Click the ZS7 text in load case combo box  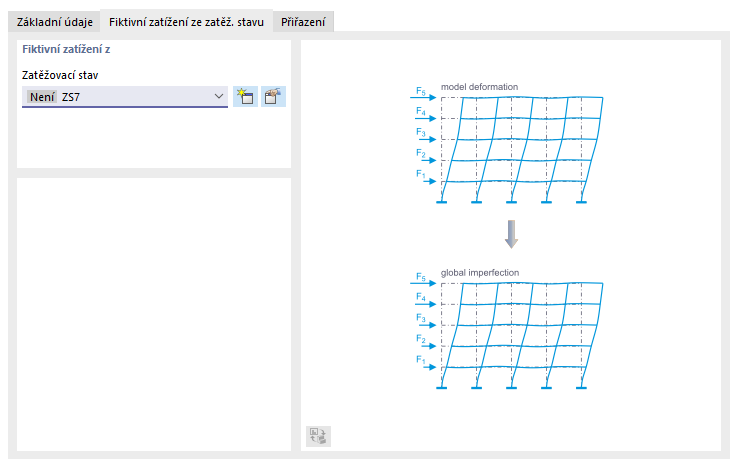coord(70,96)
